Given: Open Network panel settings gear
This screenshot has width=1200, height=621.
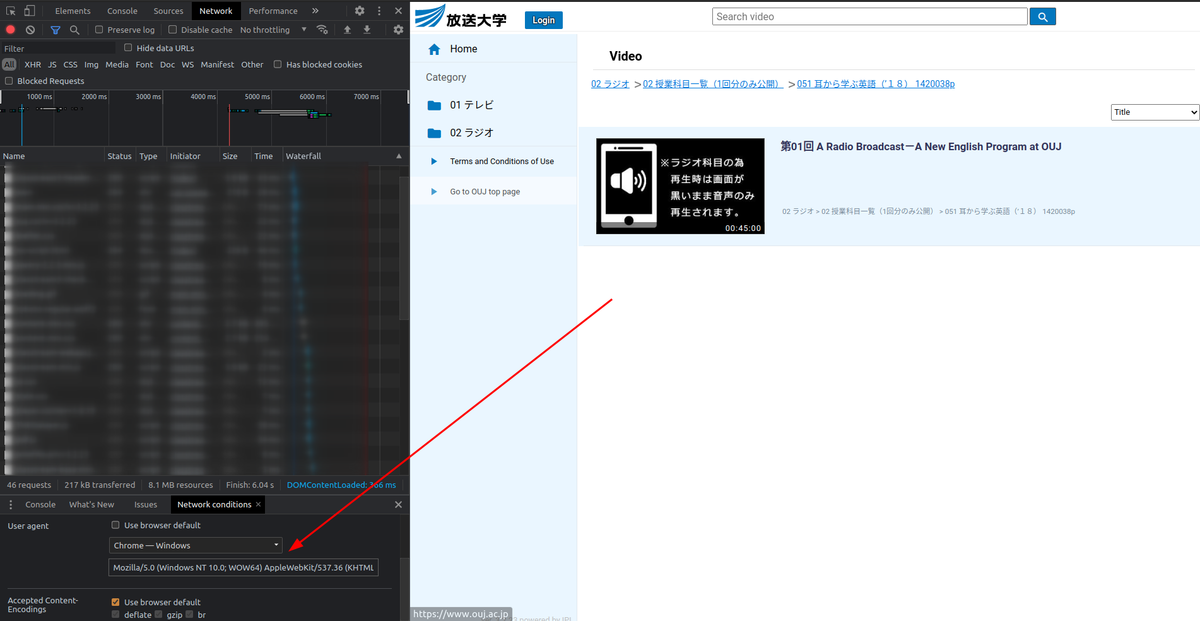Looking at the screenshot, I should click(398, 30).
